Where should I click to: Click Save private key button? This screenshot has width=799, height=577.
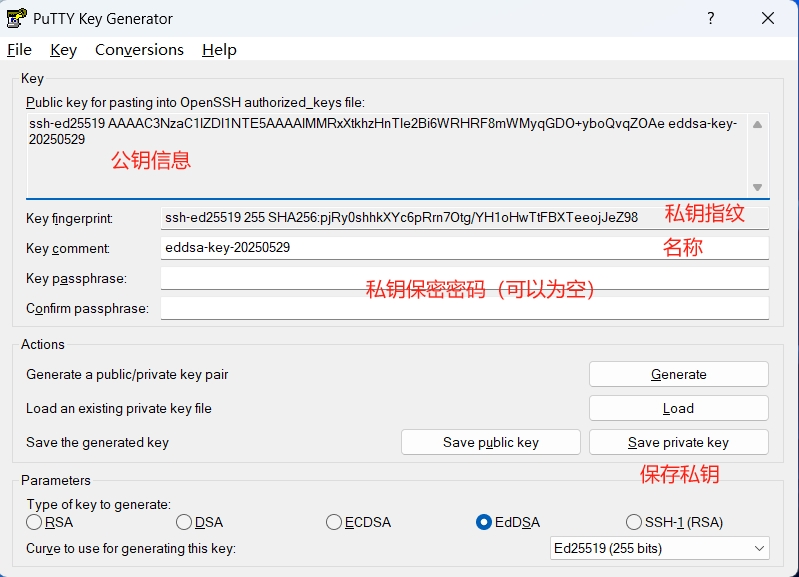point(679,442)
